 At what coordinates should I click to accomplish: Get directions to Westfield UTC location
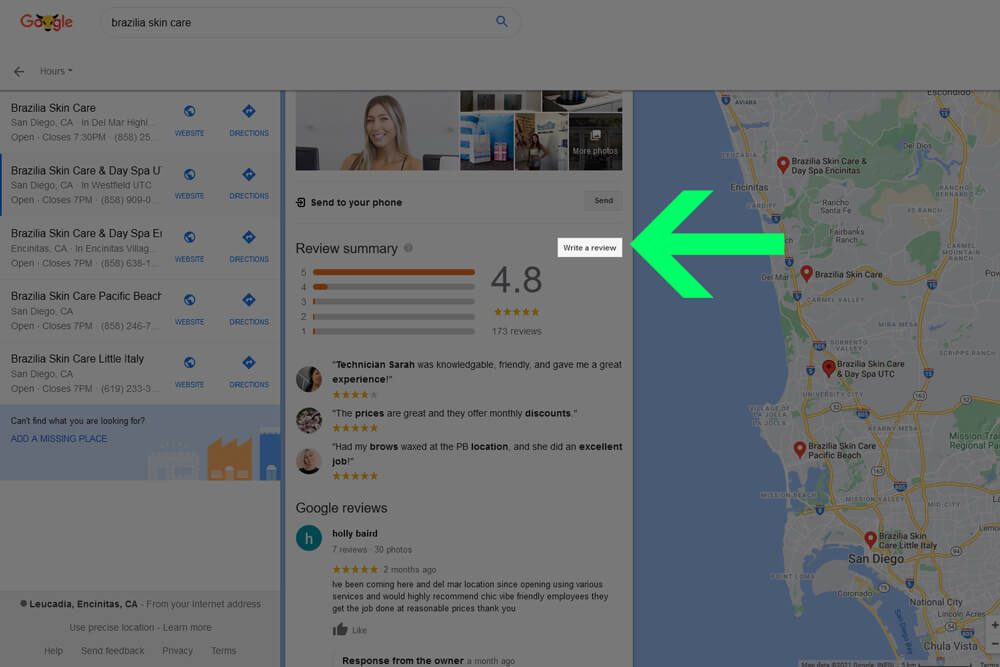tap(249, 184)
